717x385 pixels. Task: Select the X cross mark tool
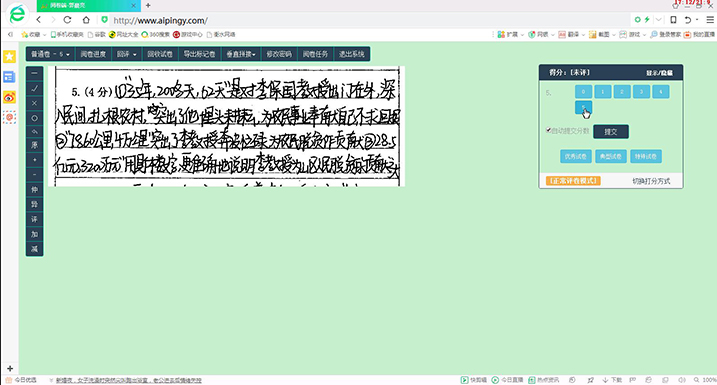tap(34, 103)
